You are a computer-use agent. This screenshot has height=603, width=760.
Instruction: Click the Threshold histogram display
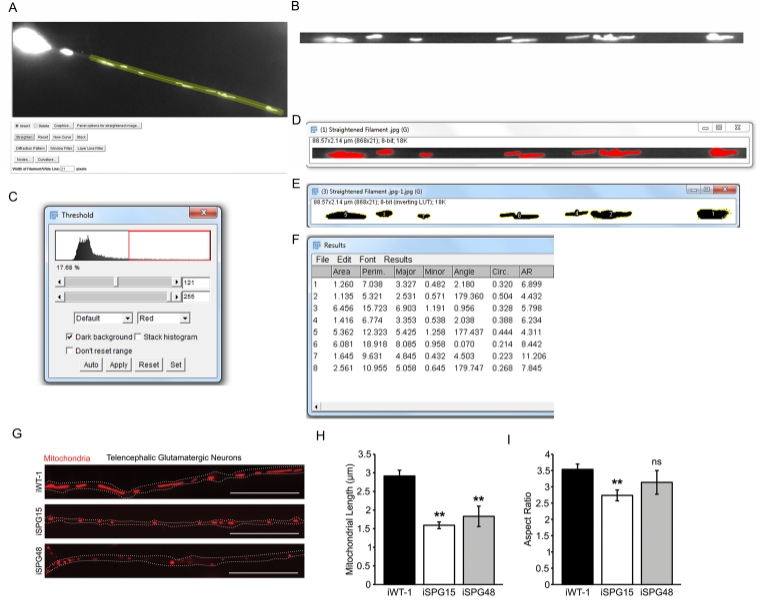pyautogui.click(x=133, y=246)
